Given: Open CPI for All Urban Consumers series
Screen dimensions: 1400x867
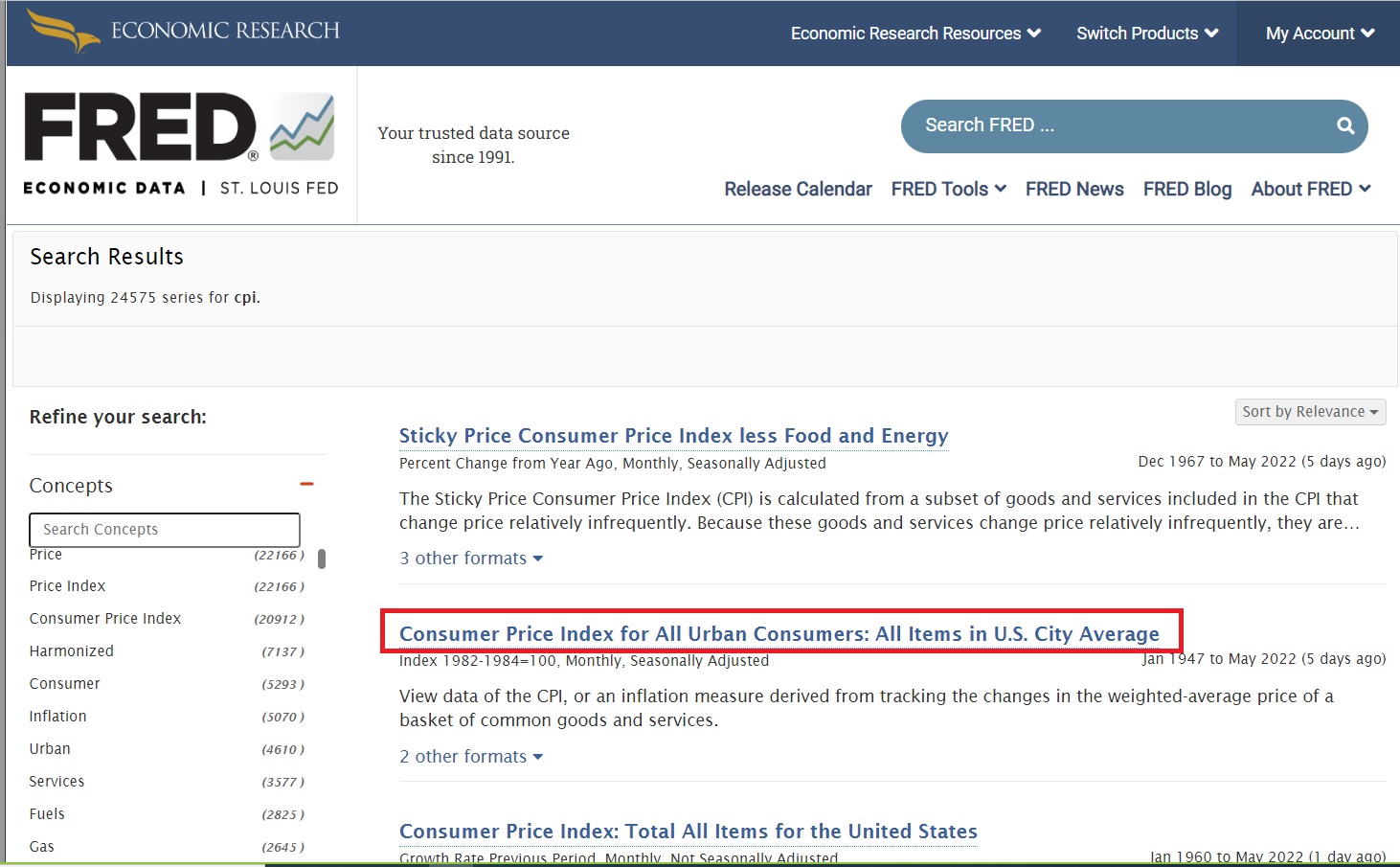Looking at the screenshot, I should click(779, 634).
